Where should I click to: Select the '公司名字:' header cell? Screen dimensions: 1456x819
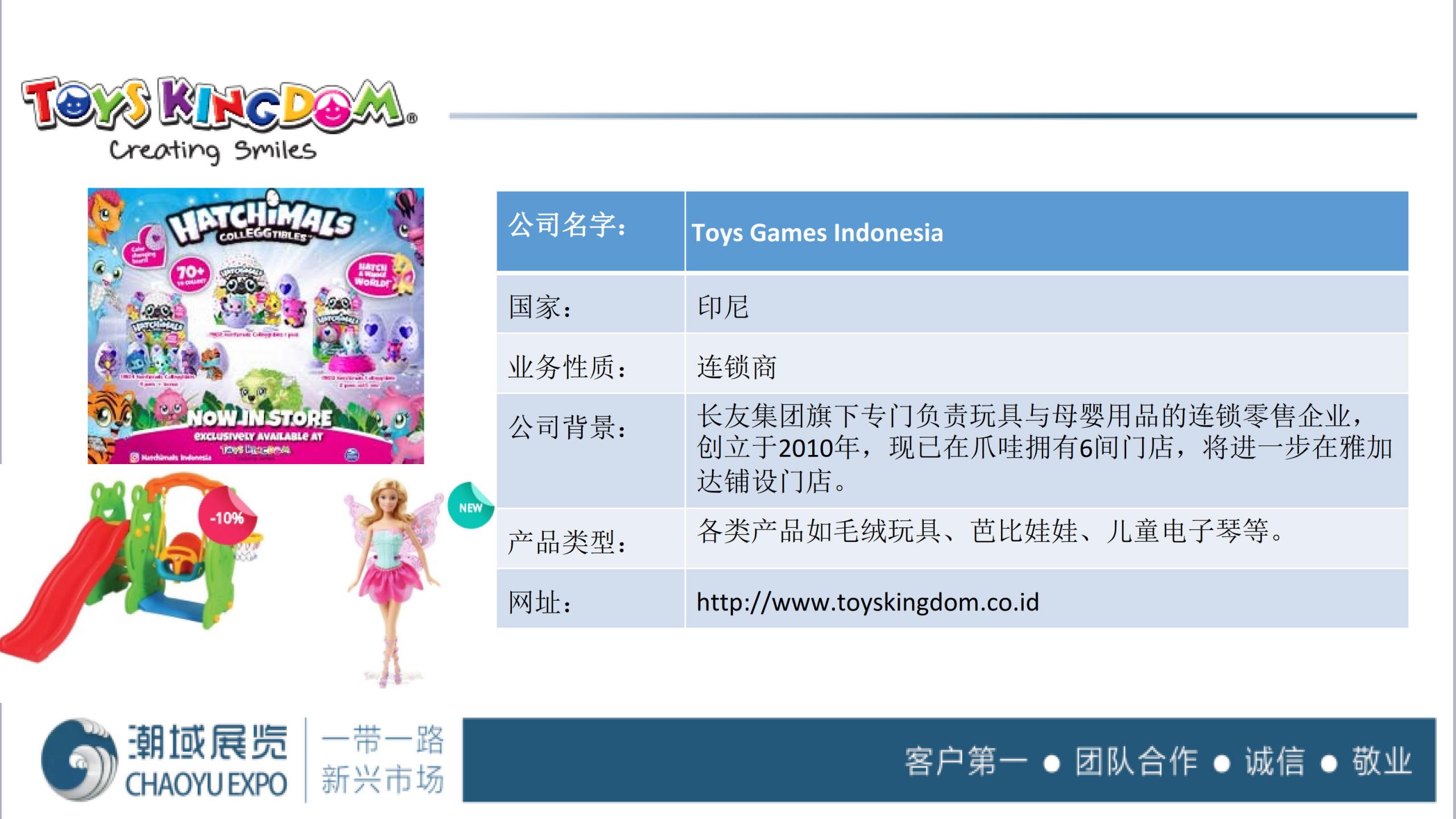590,231
